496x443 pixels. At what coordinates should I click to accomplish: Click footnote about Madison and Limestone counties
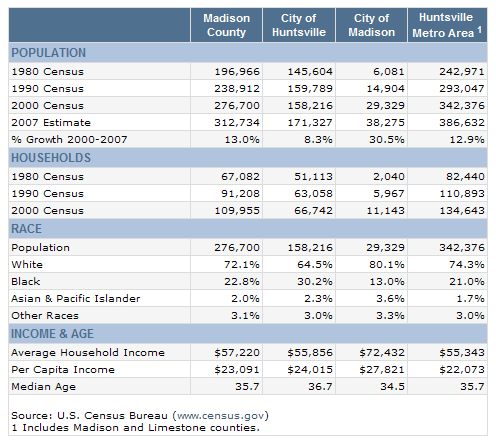click(x=136, y=428)
